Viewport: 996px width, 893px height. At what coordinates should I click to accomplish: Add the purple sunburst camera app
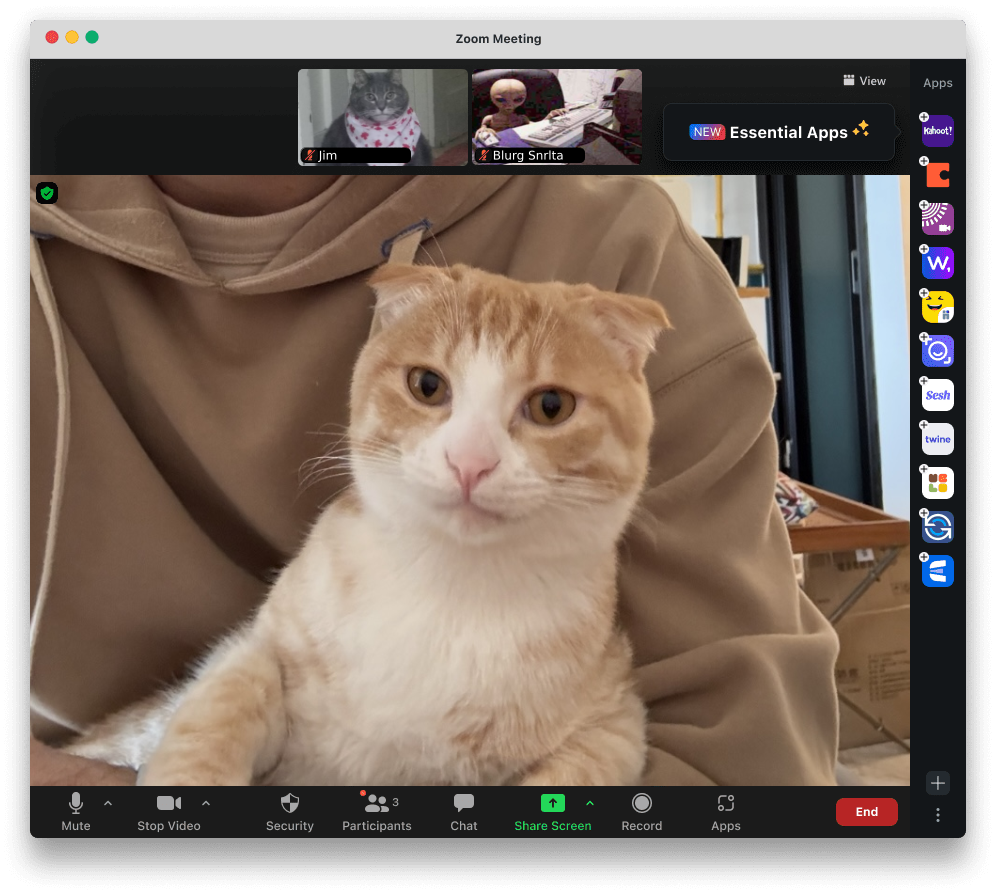click(937, 218)
